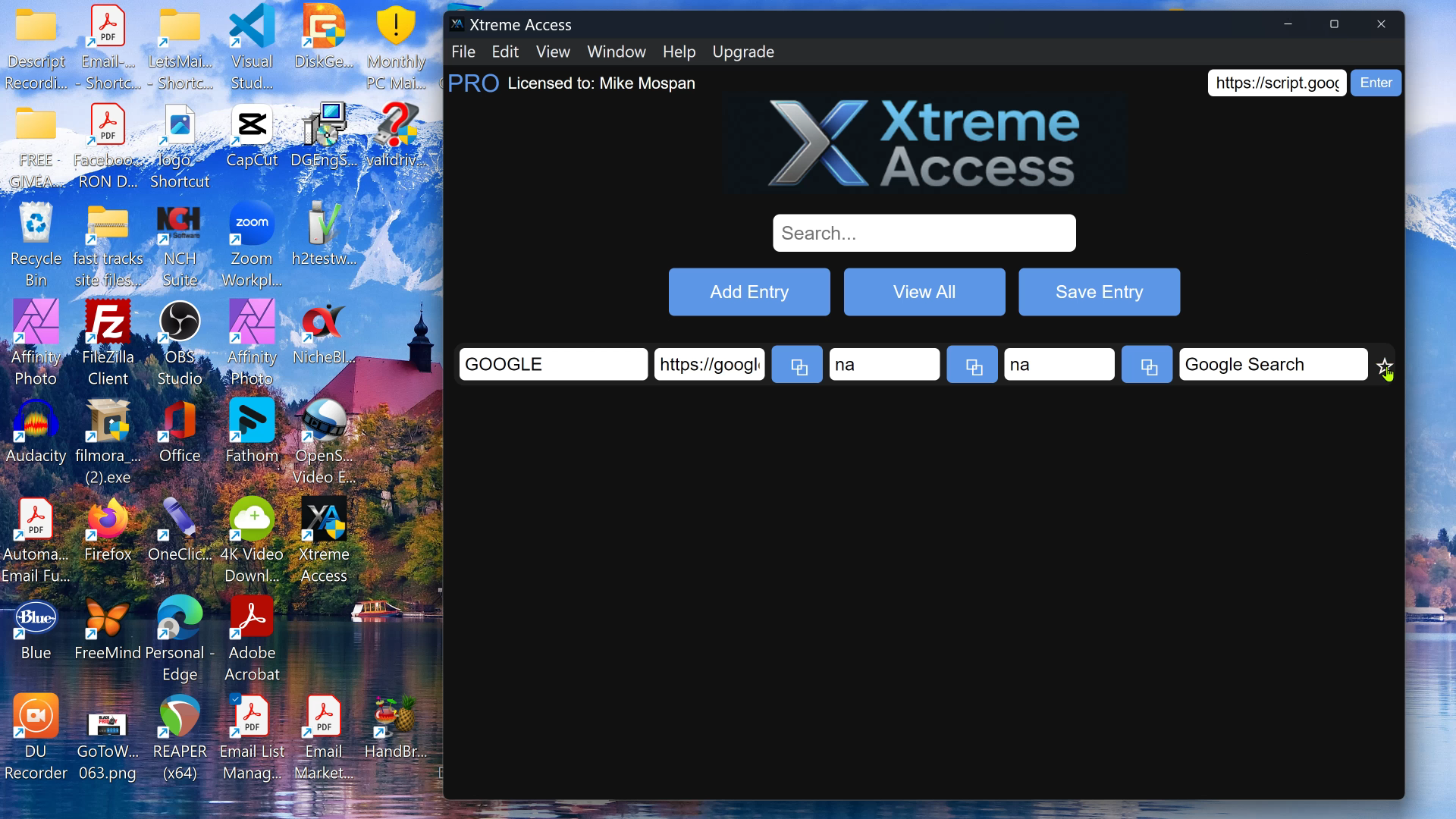Image resolution: width=1456 pixels, height=819 pixels.
Task: Copy the first 'na' field value
Action: [x=972, y=365]
